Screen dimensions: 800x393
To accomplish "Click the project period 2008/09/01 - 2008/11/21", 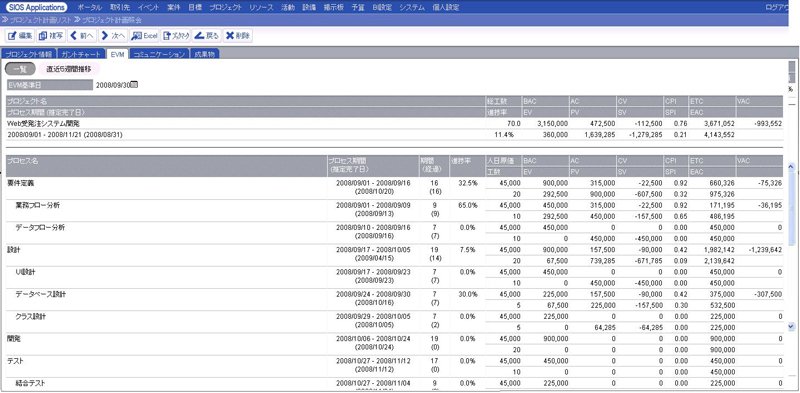I will [x=45, y=135].
